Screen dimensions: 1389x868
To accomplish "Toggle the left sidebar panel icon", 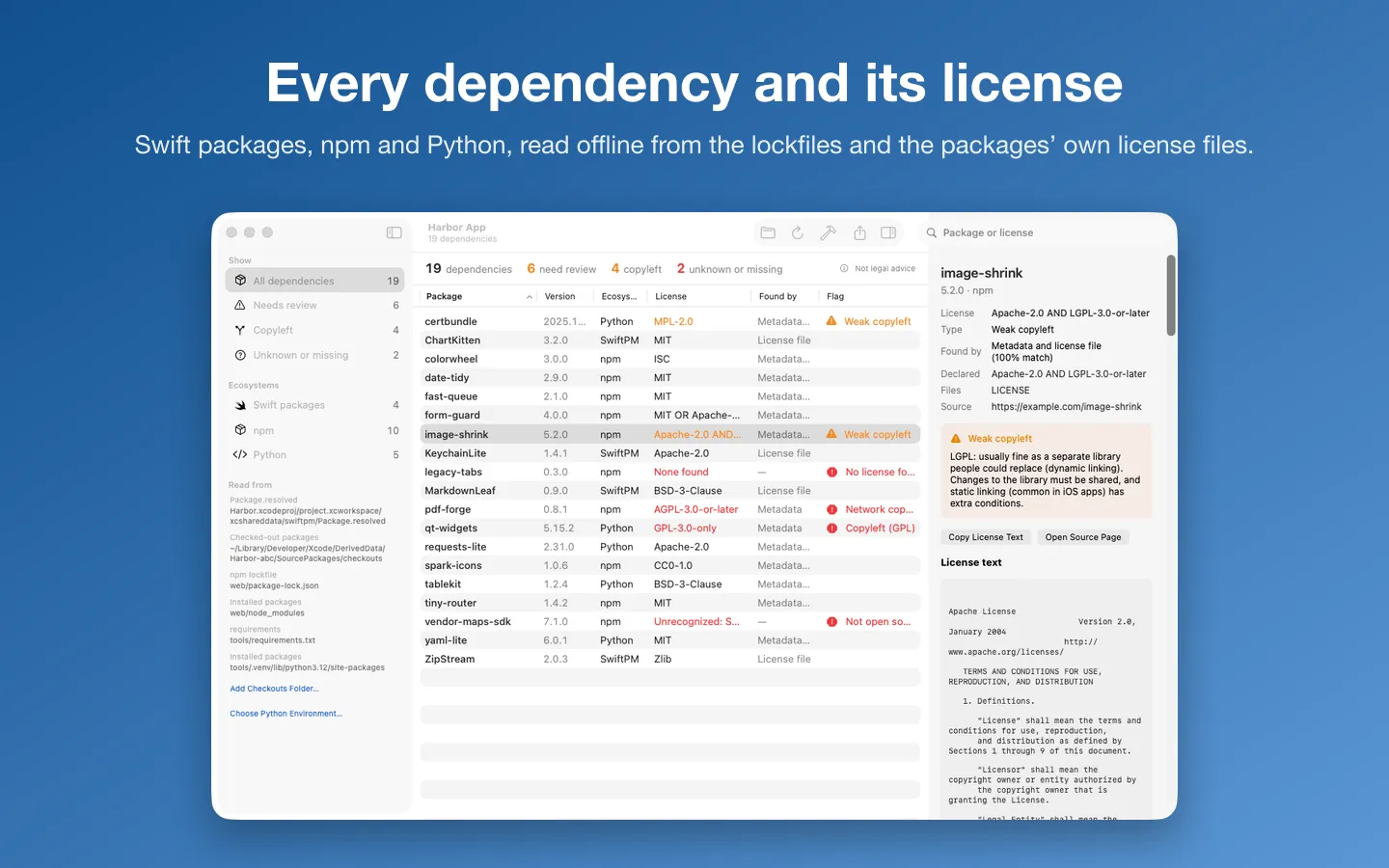I will pos(394,232).
